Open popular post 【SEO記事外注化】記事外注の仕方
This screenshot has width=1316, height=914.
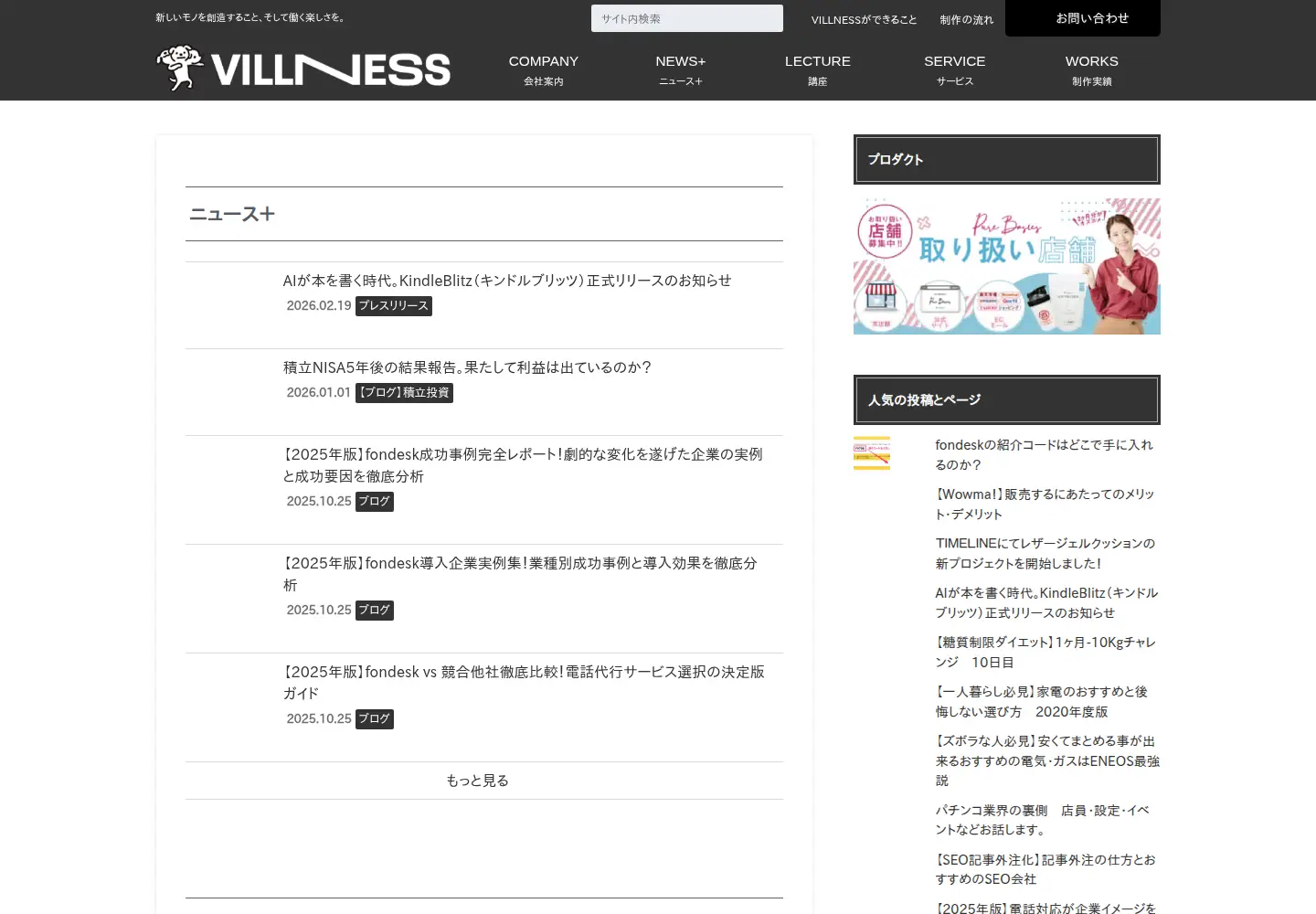coord(1046,869)
